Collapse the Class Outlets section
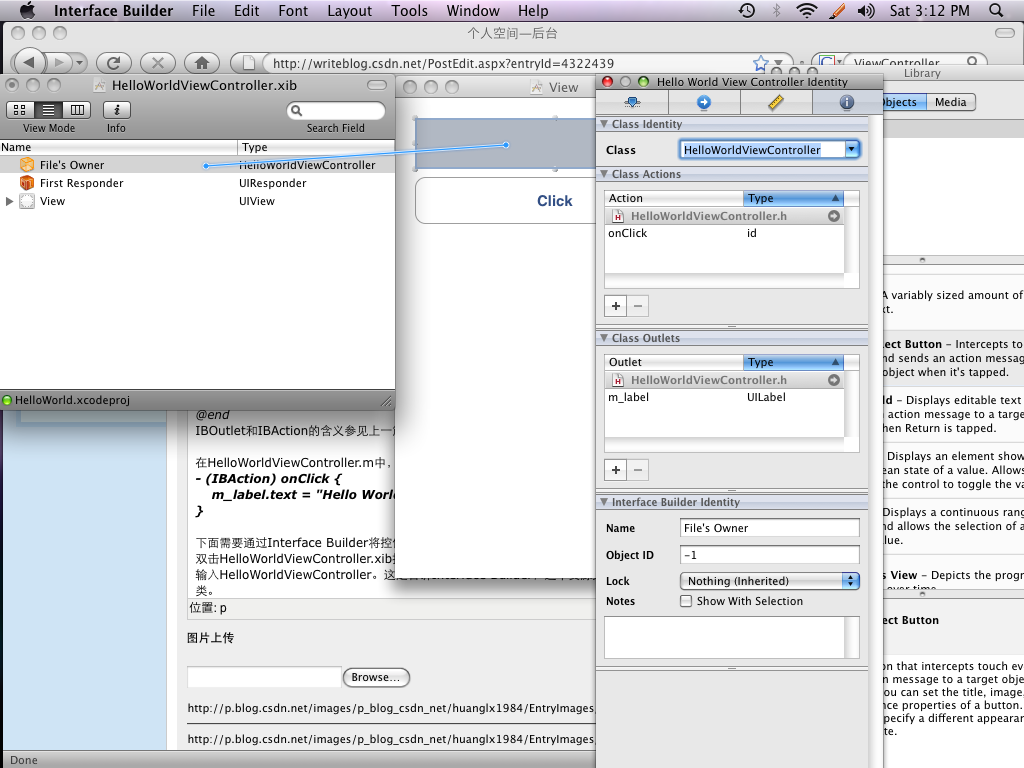This screenshot has width=1024, height=768. 604,338
